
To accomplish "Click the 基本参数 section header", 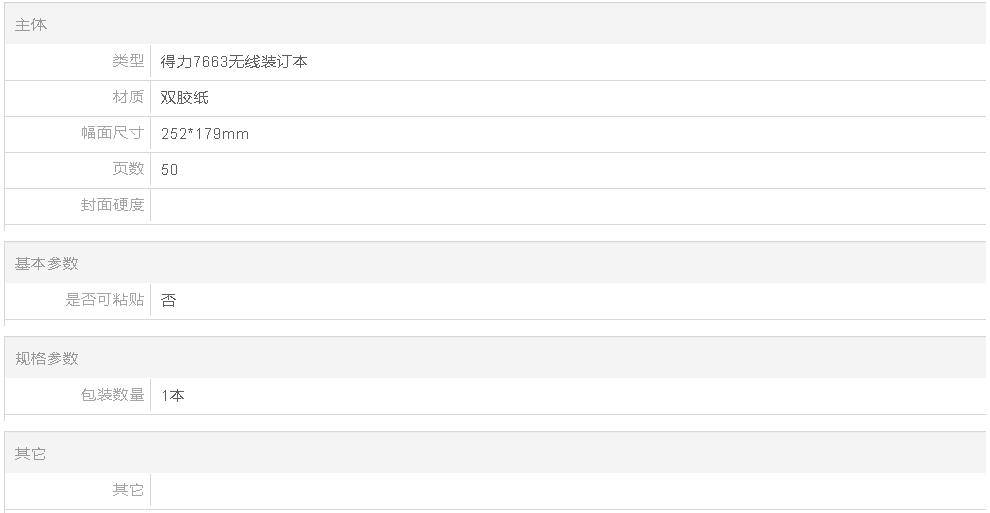I will tap(47, 263).
